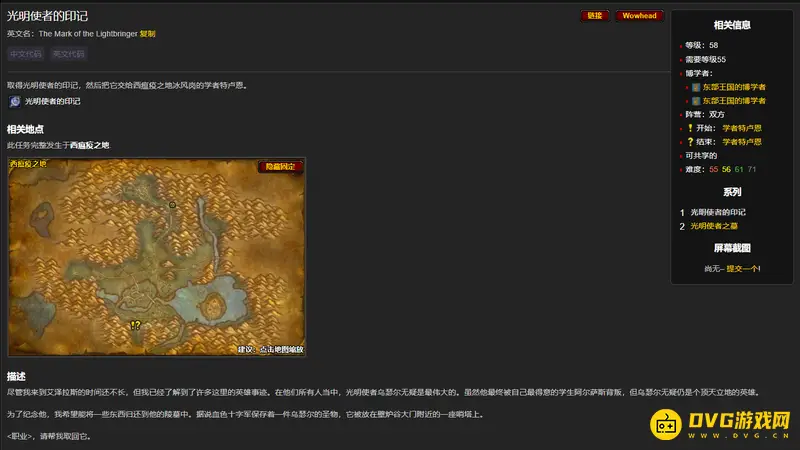Click the gray difficulty value 71
800x450 pixels.
[x=752, y=169]
